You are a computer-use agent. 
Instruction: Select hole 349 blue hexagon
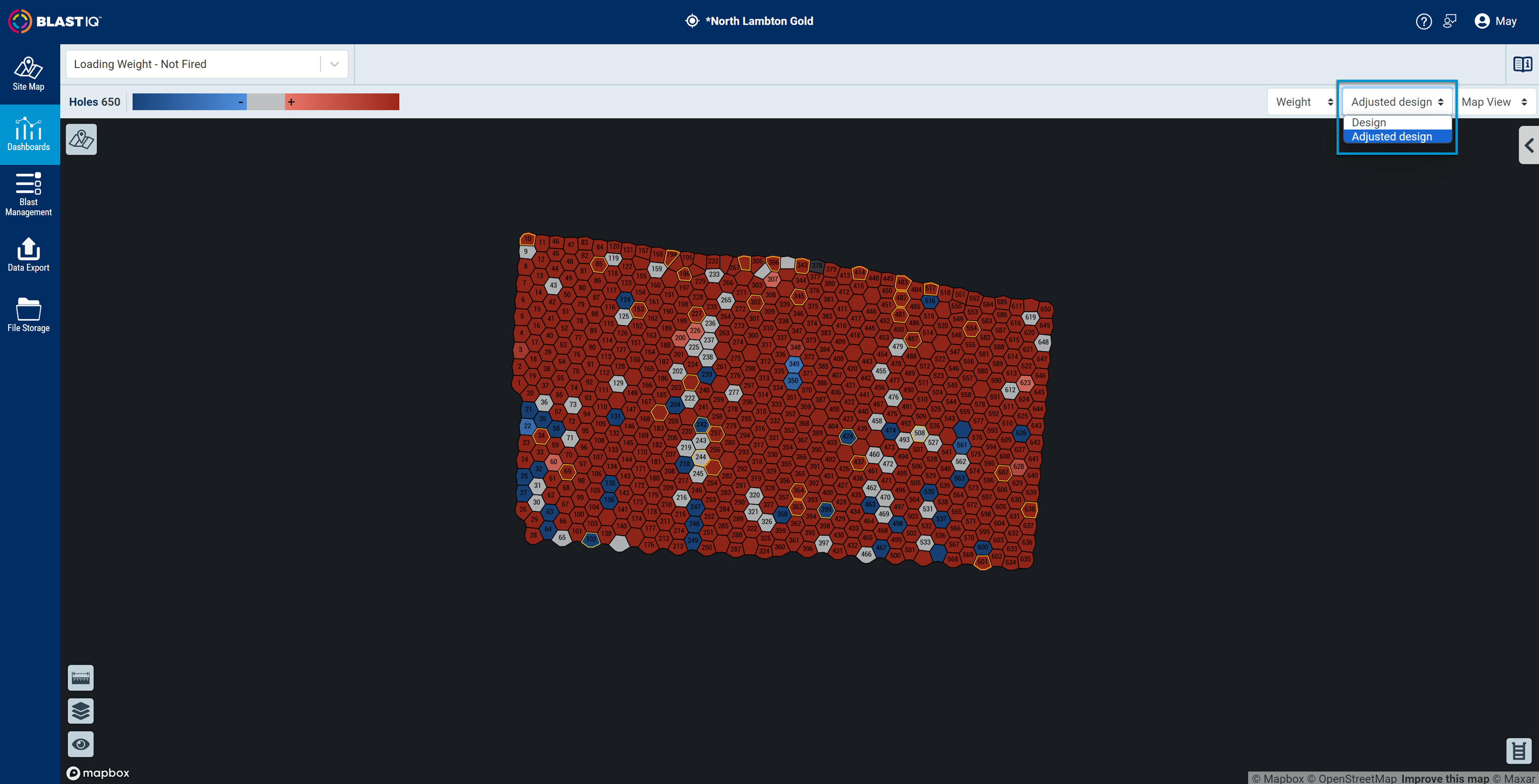[793, 364]
